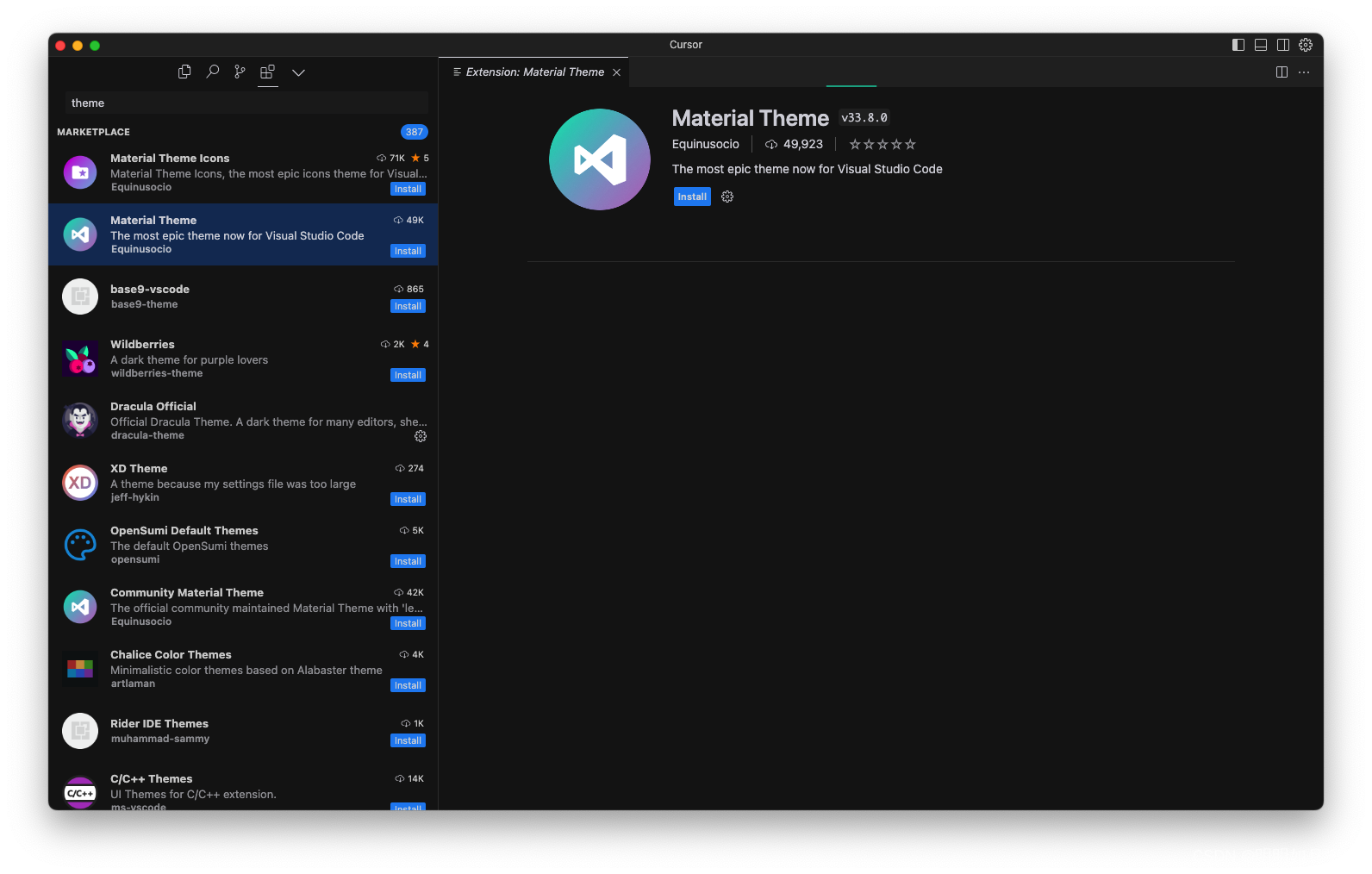Click the Dracula Official vampire icon
This screenshot has width=1372, height=874.
pos(80,421)
